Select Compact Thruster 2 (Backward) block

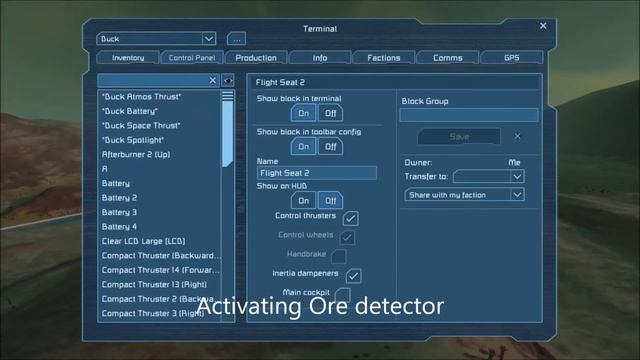pyautogui.click(x=158, y=299)
